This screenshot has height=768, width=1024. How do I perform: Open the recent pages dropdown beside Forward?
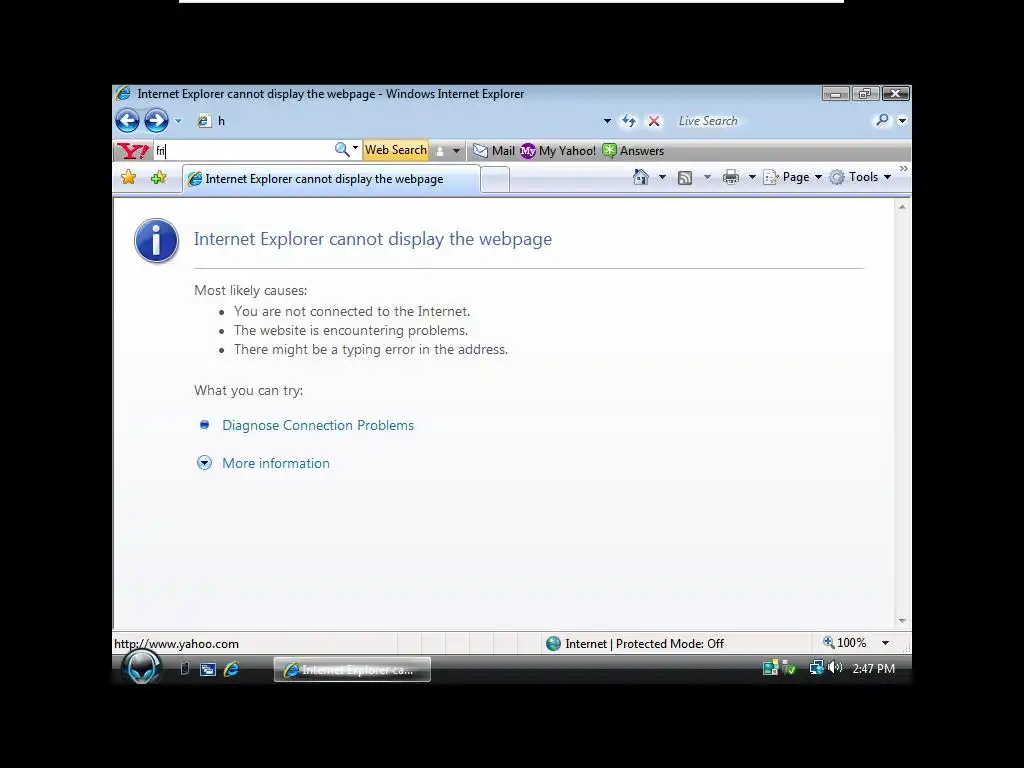[x=178, y=121]
